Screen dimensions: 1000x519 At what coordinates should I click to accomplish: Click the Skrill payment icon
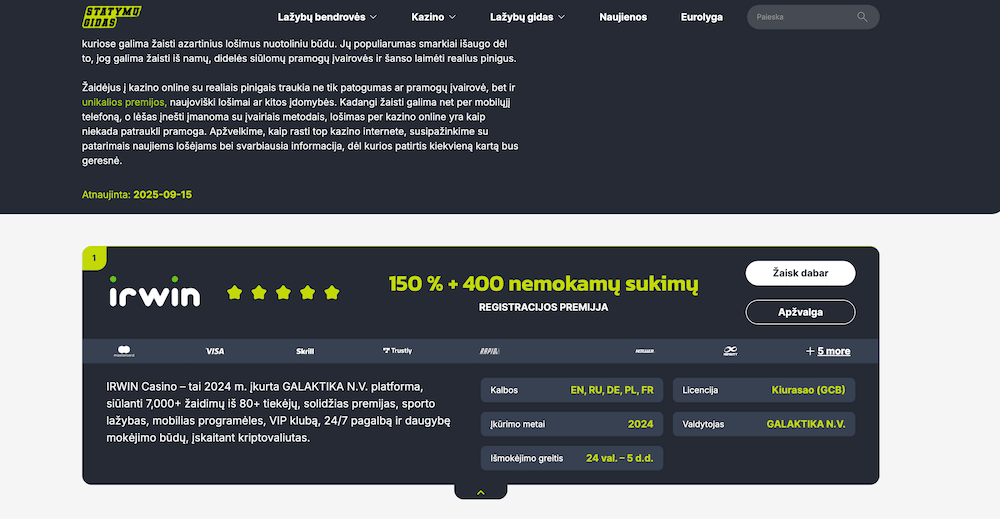tap(305, 351)
